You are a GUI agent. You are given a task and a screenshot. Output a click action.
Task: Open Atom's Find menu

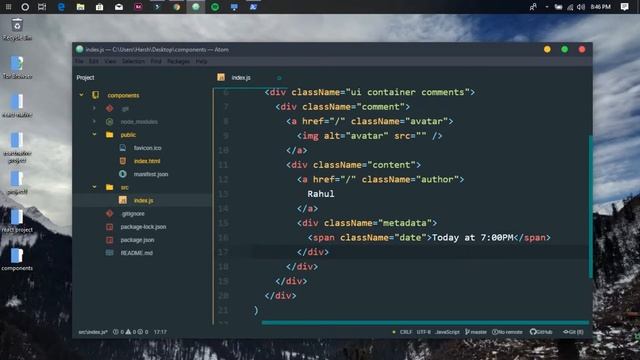(156, 61)
